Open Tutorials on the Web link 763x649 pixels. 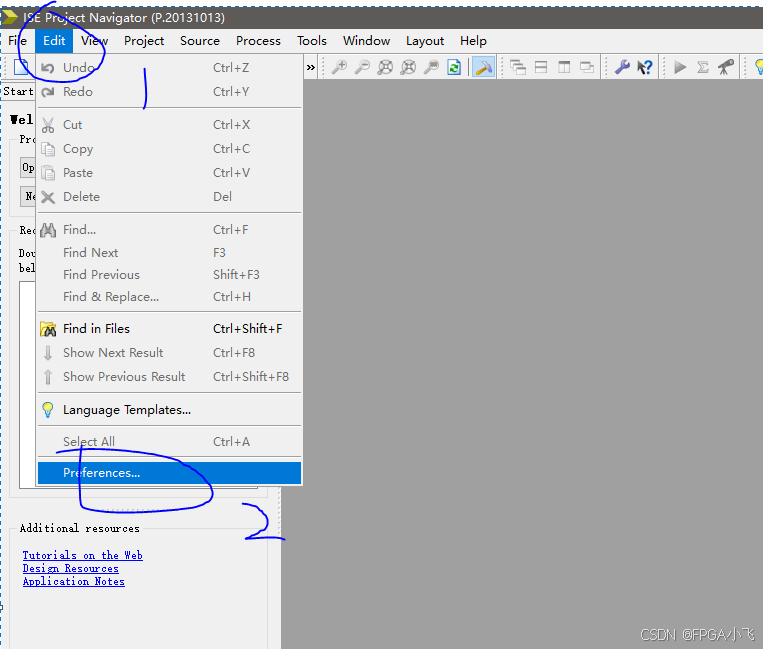pos(82,555)
